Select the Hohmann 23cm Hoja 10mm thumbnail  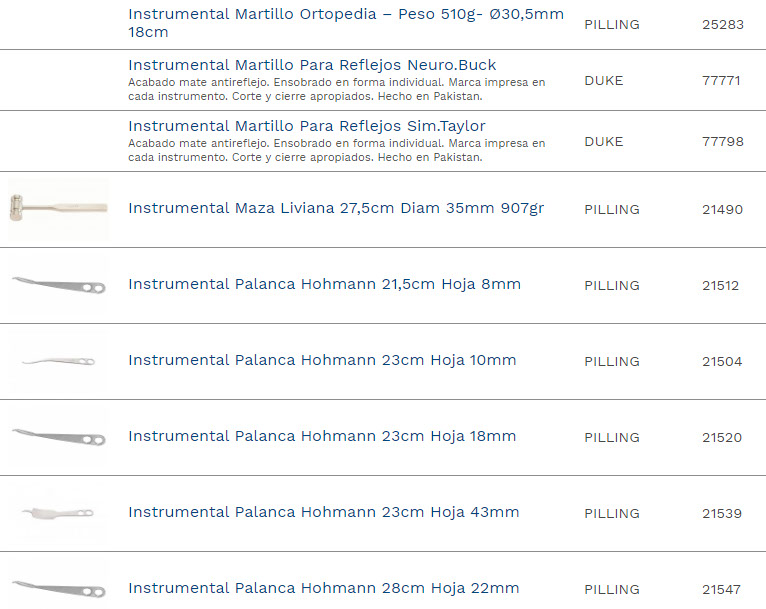(x=58, y=361)
